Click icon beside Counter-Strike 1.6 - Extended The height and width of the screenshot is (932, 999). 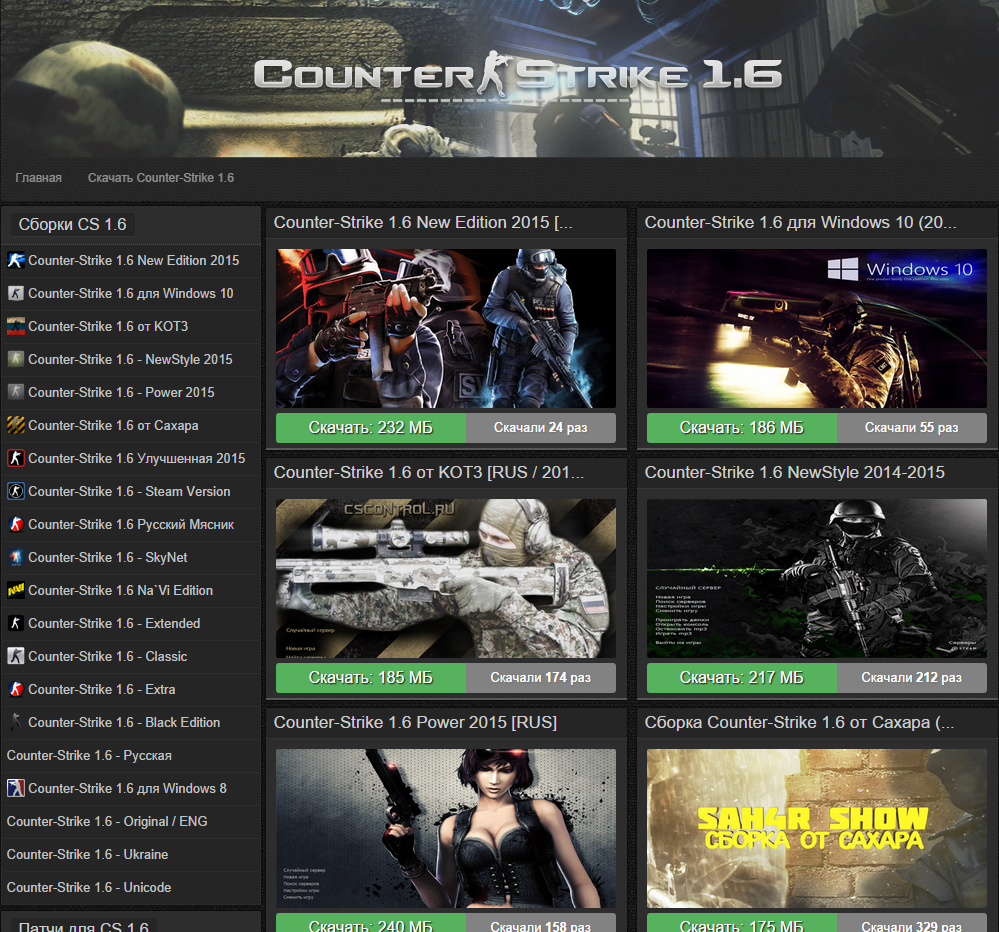click(16, 623)
